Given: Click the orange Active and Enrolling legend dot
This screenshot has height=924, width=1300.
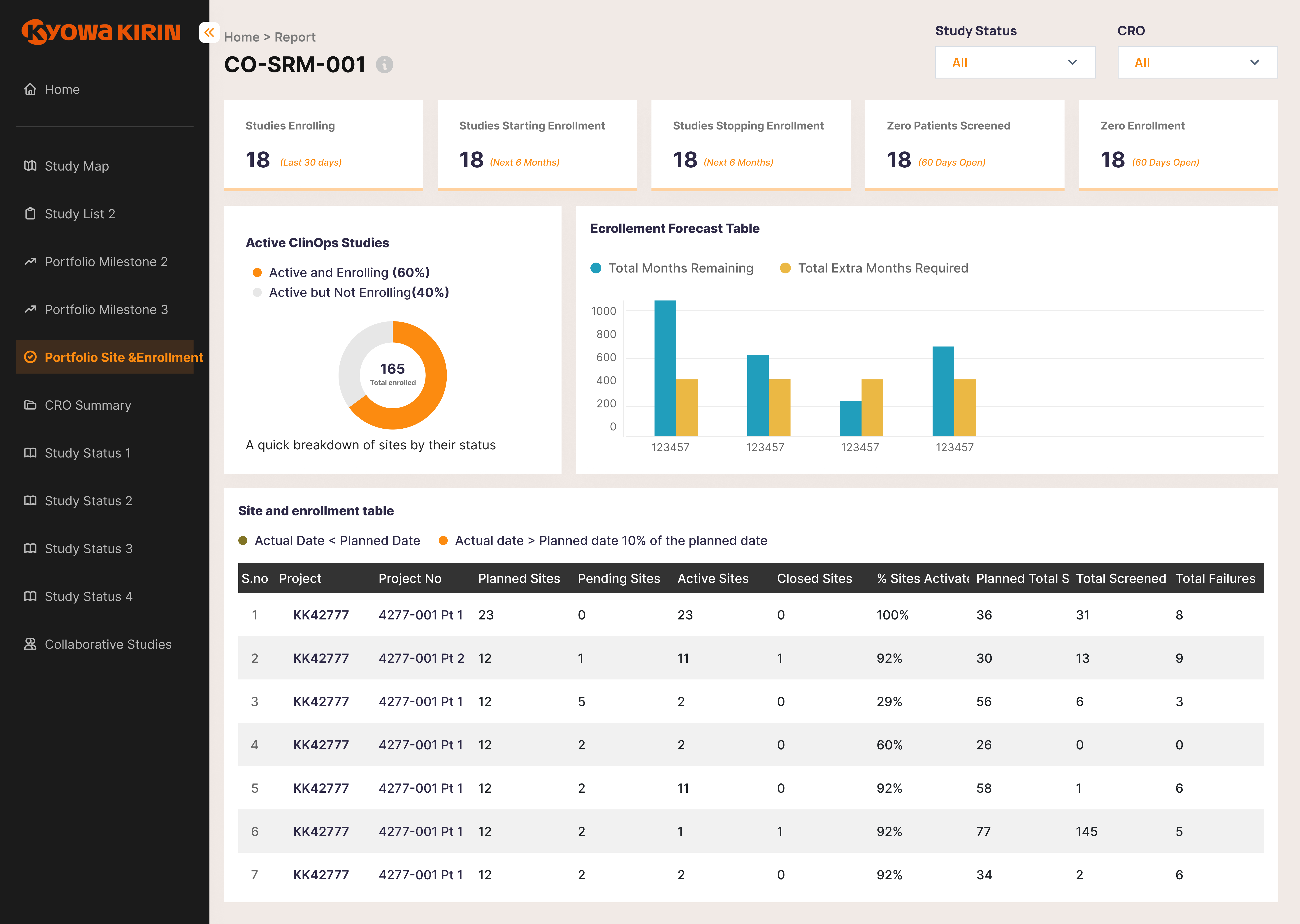Looking at the screenshot, I should coord(257,273).
